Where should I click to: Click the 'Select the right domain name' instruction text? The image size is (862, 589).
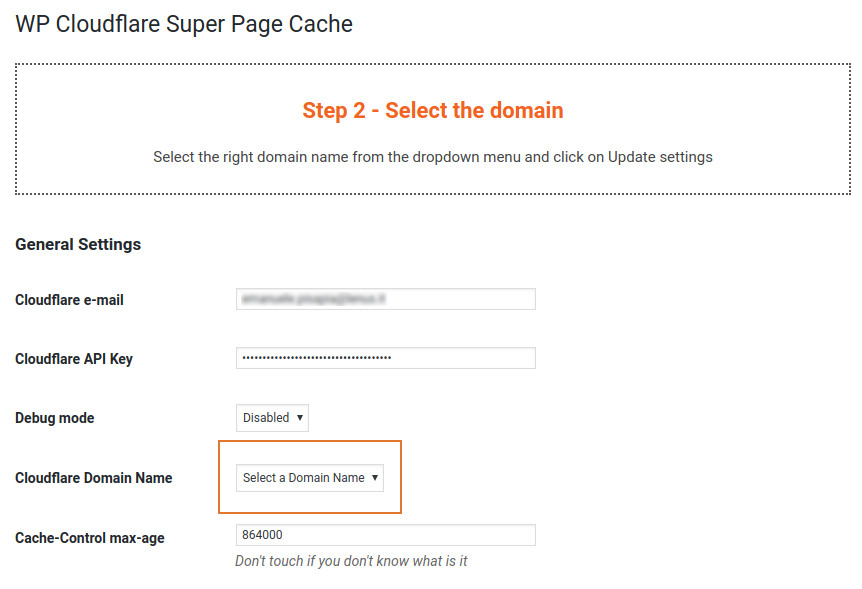coord(432,157)
